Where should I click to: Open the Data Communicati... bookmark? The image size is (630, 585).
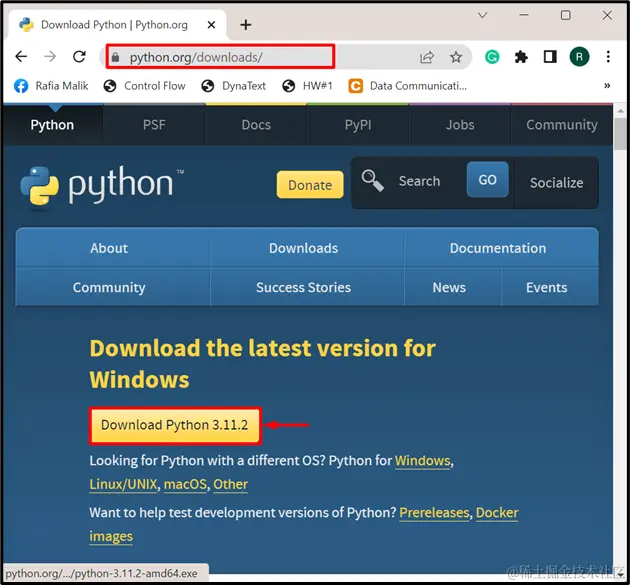(407, 86)
